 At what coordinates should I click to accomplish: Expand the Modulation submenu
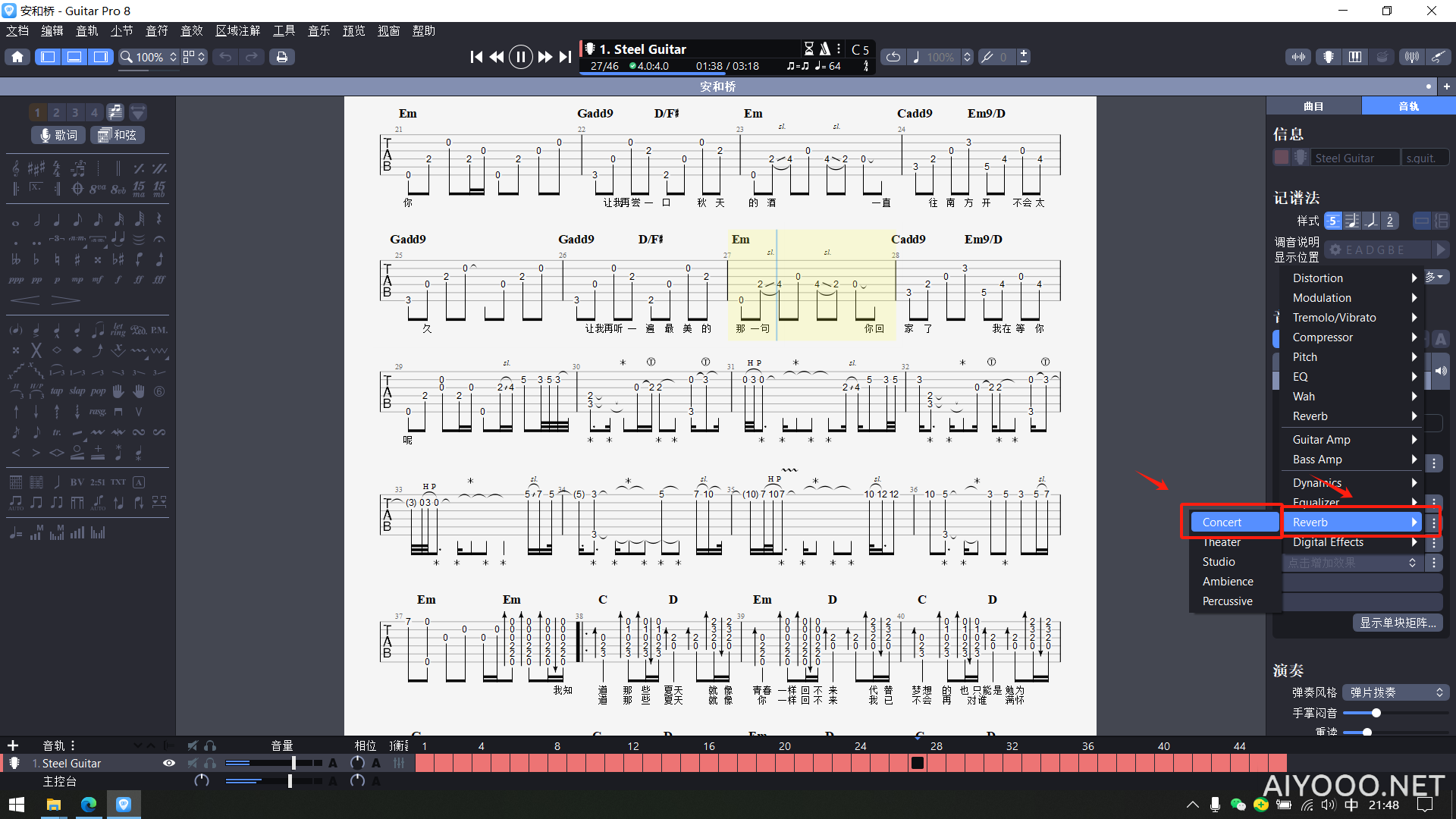point(1354,298)
